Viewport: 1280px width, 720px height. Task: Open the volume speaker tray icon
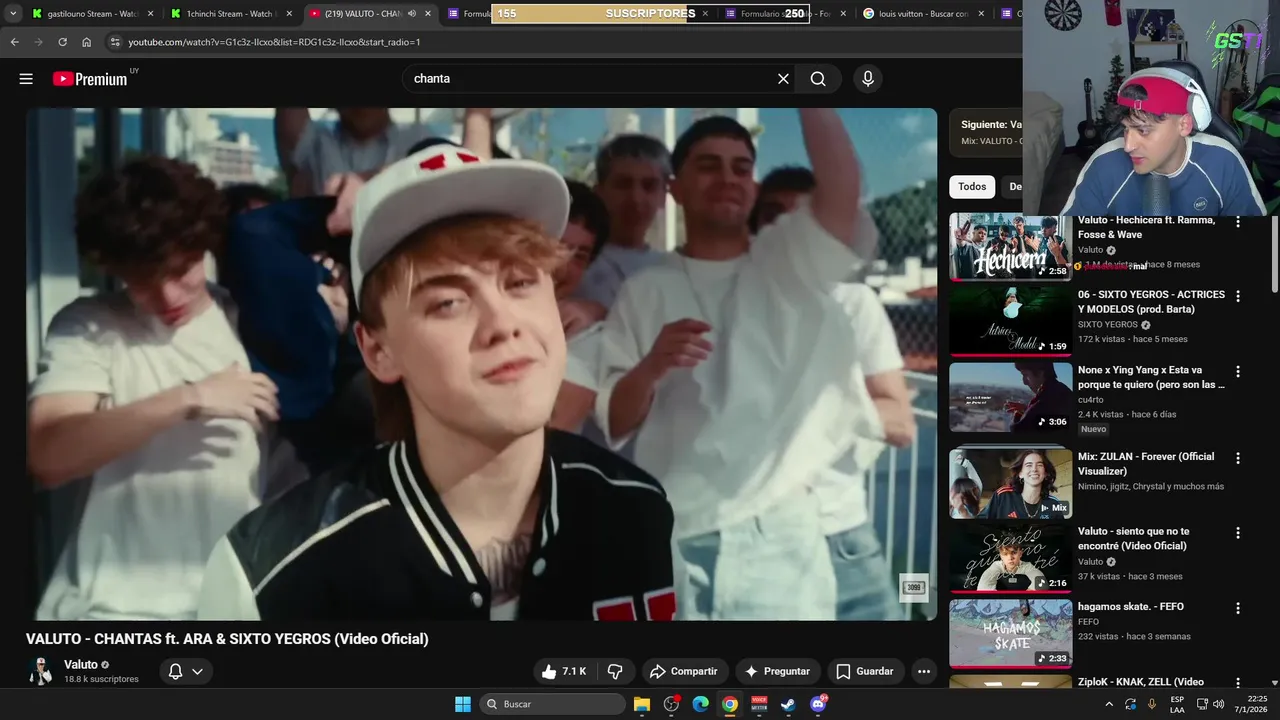point(1218,704)
